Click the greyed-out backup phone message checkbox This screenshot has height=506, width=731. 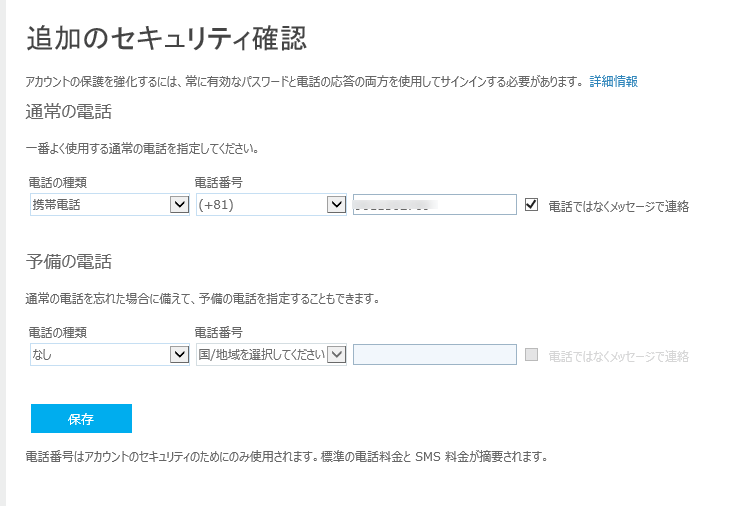point(531,354)
